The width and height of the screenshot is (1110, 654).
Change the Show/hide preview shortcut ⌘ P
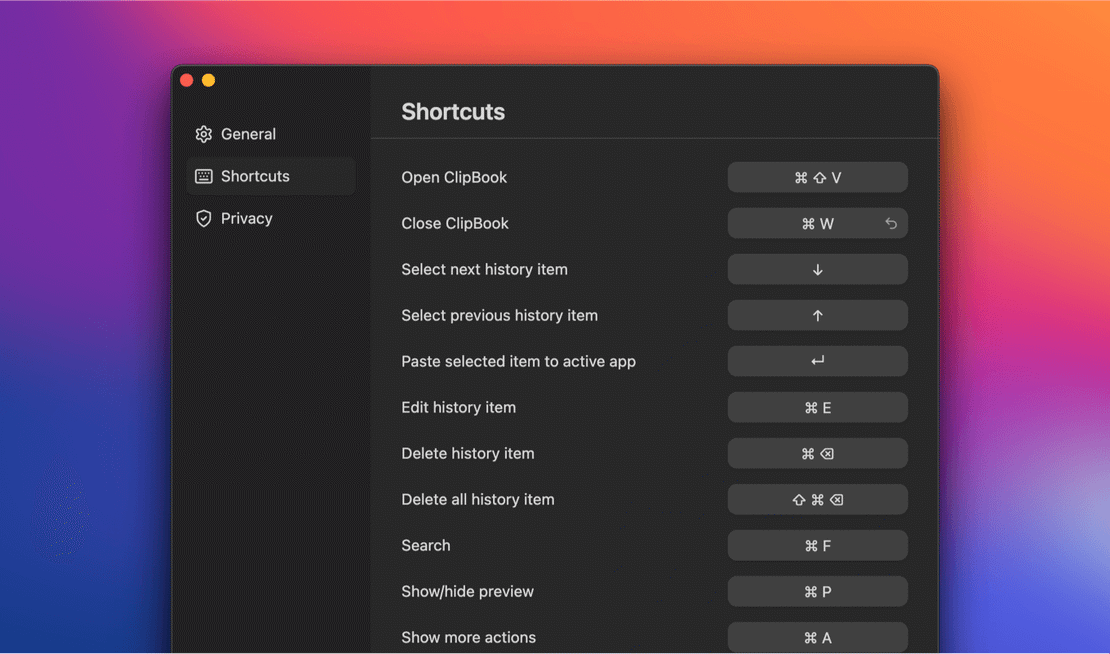818,592
